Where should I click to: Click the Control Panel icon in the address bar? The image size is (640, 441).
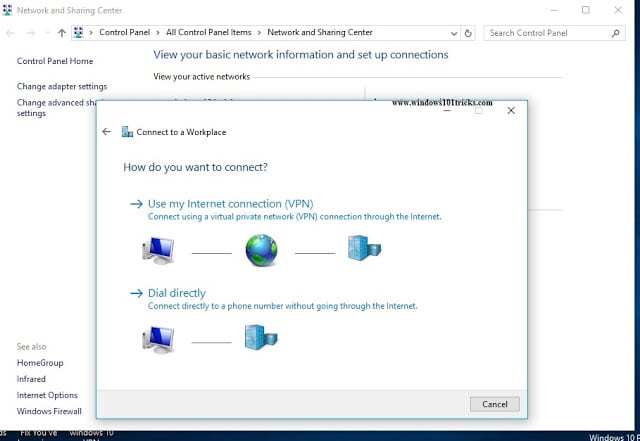point(79,33)
